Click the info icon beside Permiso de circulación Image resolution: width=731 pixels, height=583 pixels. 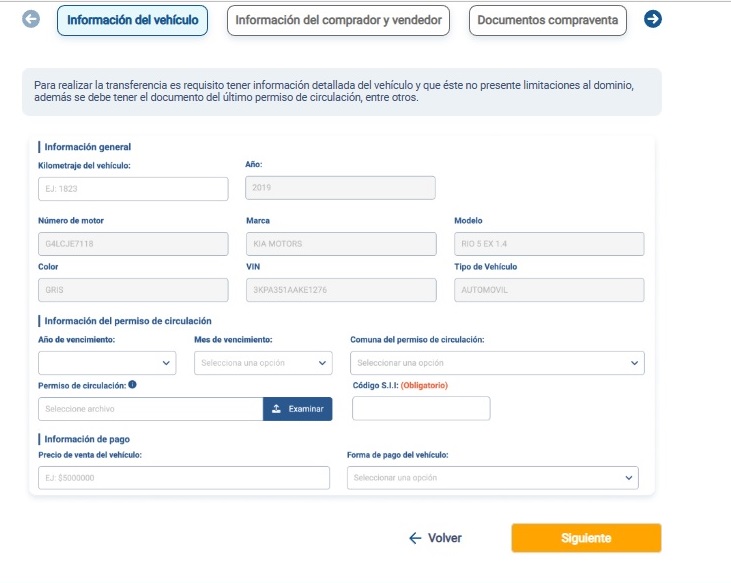tap(133, 385)
